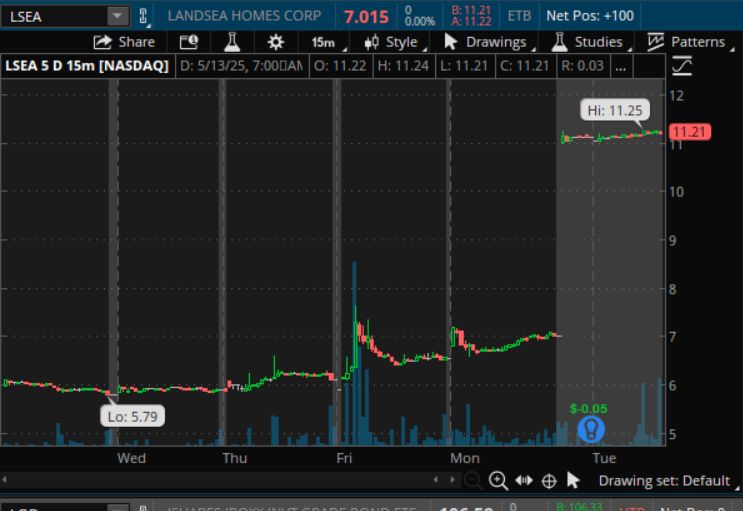This screenshot has height=511, width=743.
Task: Click the scroll left arrow at bar start
Action: pos(5,480)
